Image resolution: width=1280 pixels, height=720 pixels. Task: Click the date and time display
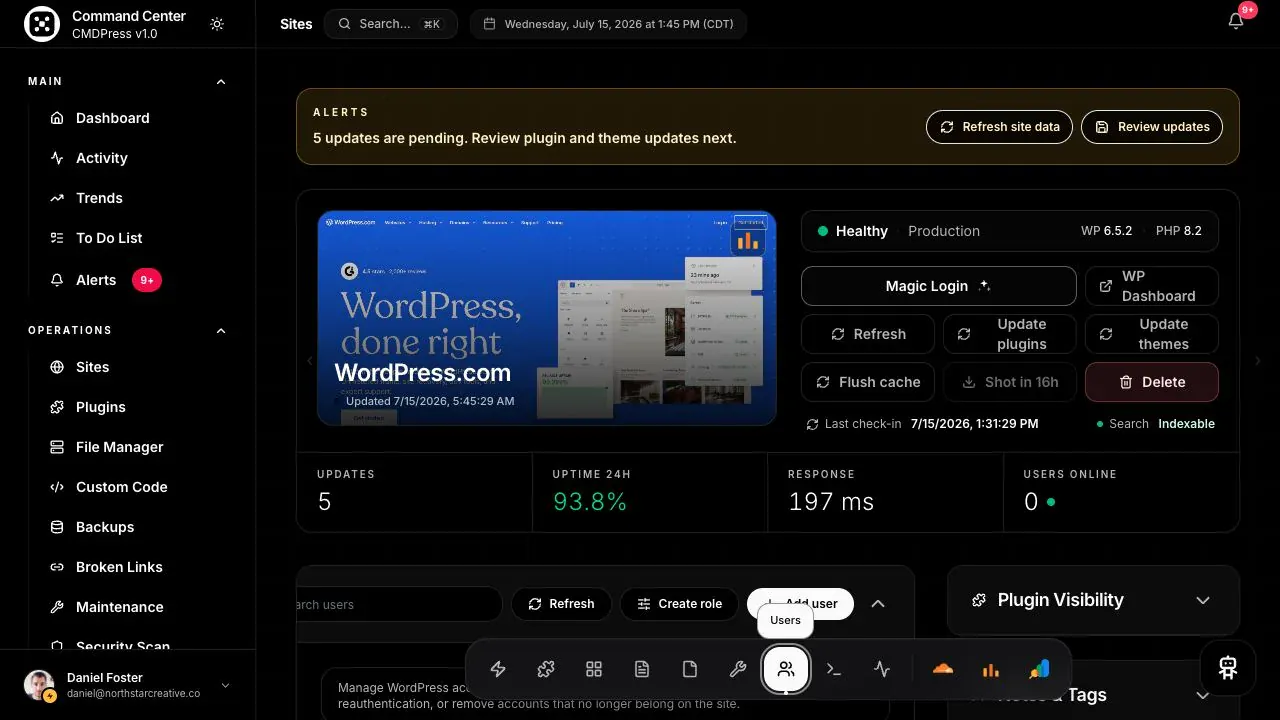click(x=608, y=24)
